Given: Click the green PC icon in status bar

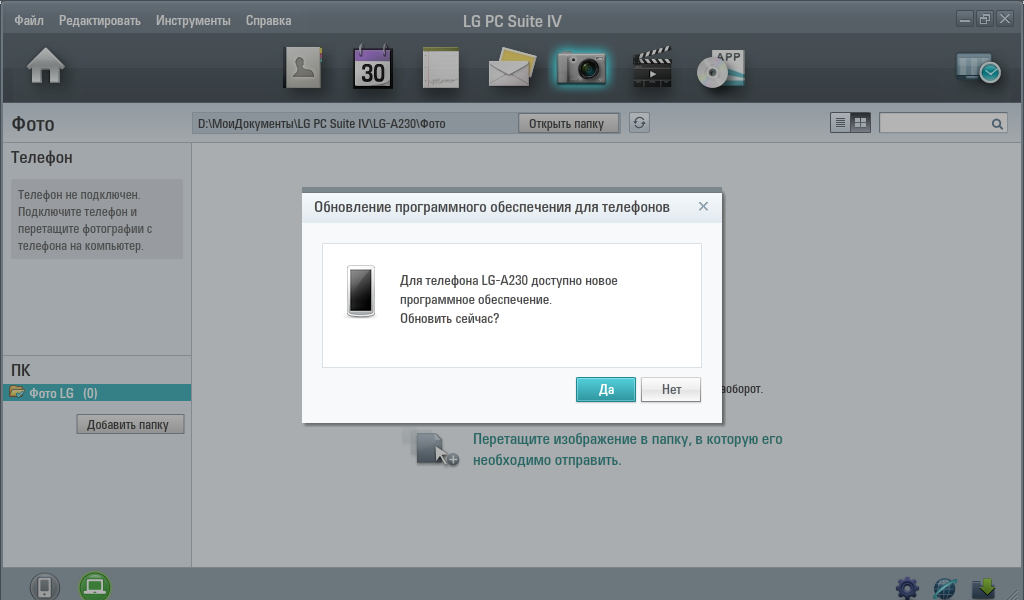Looking at the screenshot, I should click(95, 586).
